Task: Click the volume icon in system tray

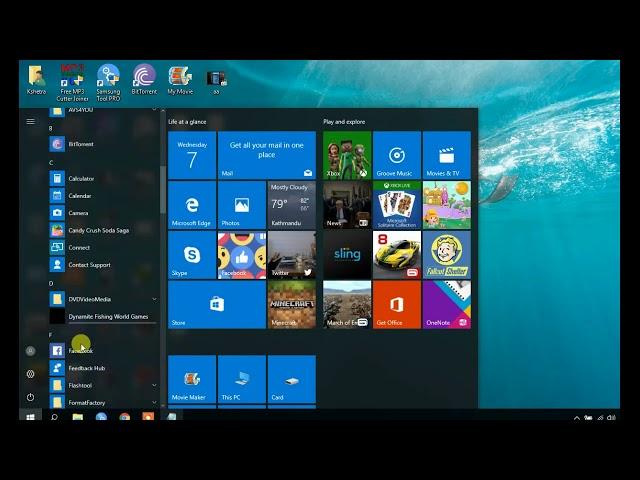Action: pos(611,418)
